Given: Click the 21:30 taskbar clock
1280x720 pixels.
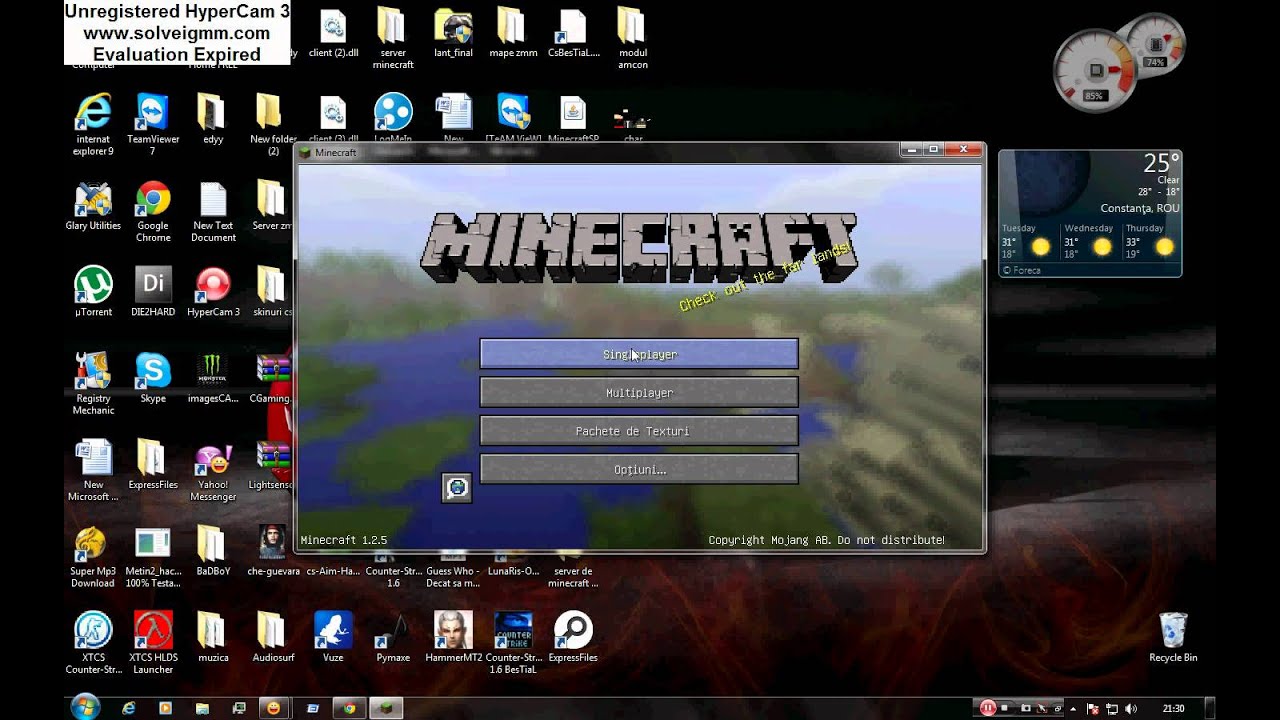Looking at the screenshot, I should tap(1174, 708).
